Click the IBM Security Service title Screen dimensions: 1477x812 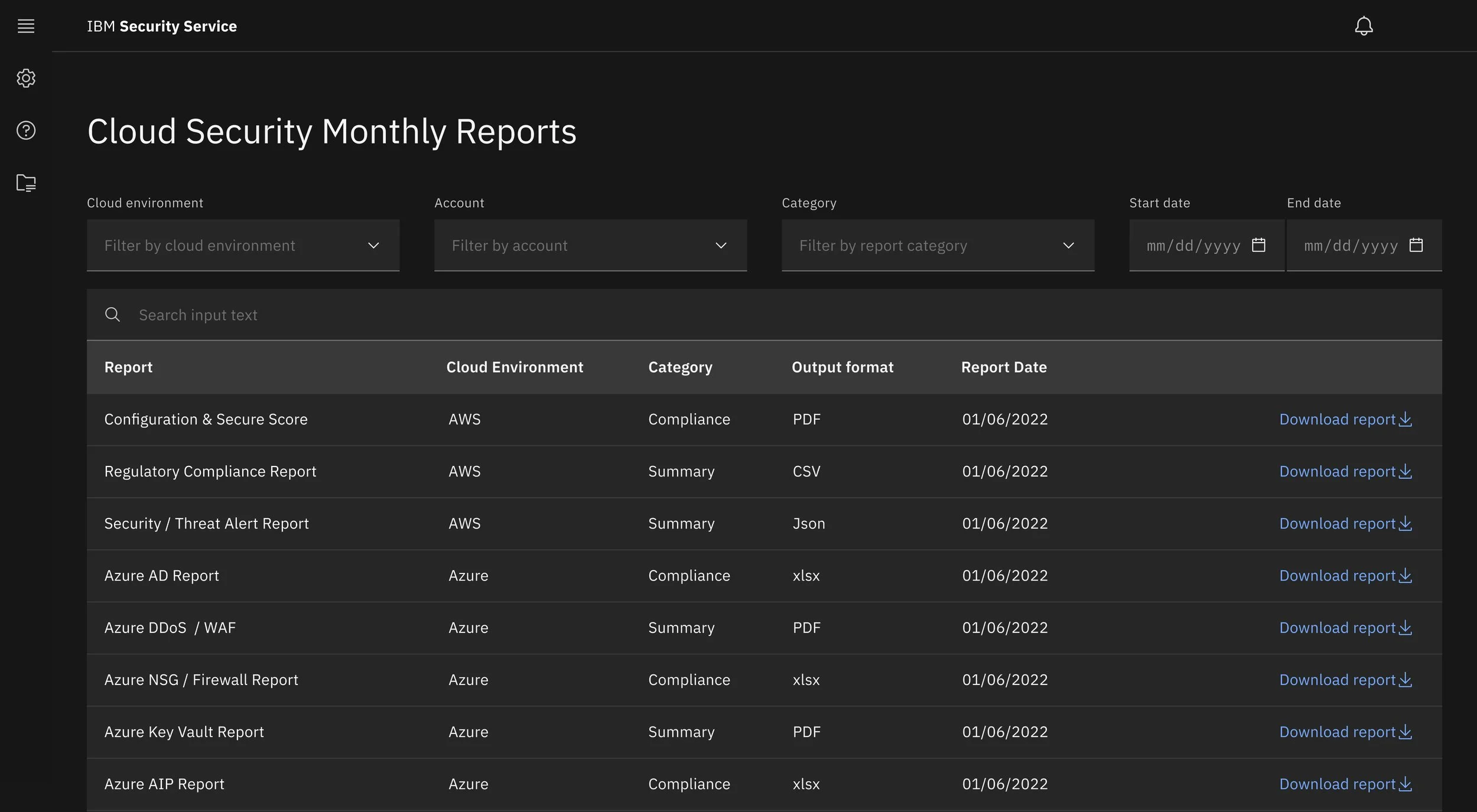tap(162, 27)
